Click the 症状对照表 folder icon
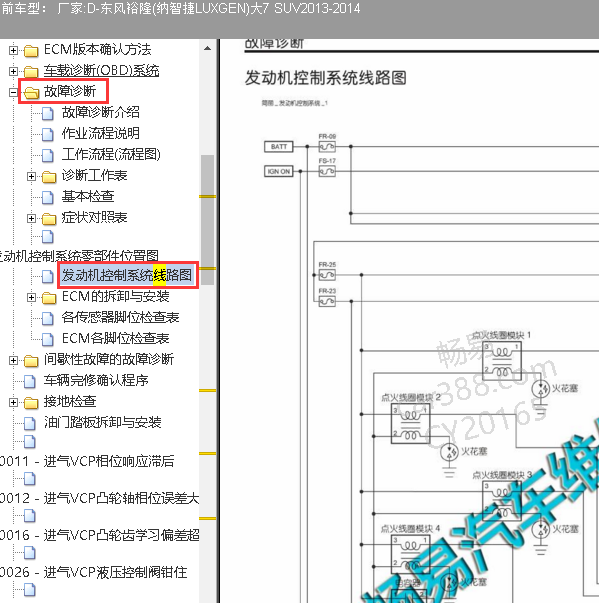Viewport: 599px width, 603px height. (x=49, y=218)
